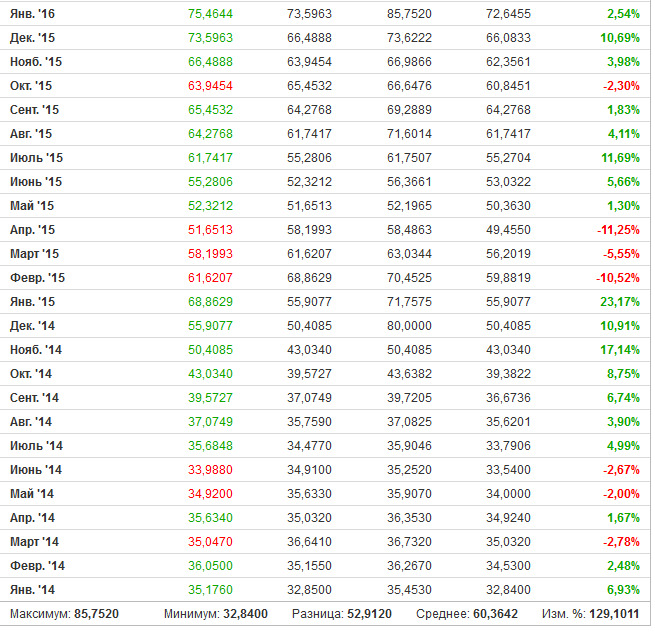
Task: Click the 10,69% change for Дек. '15
Action: tap(620, 38)
